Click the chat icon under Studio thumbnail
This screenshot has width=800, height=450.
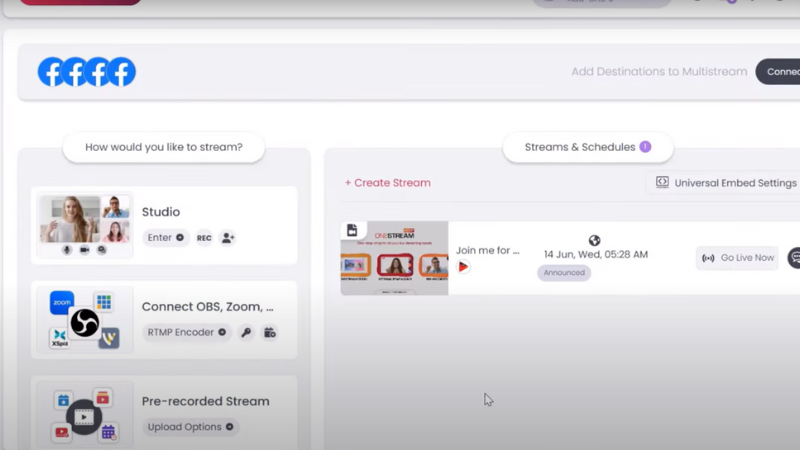(102, 249)
